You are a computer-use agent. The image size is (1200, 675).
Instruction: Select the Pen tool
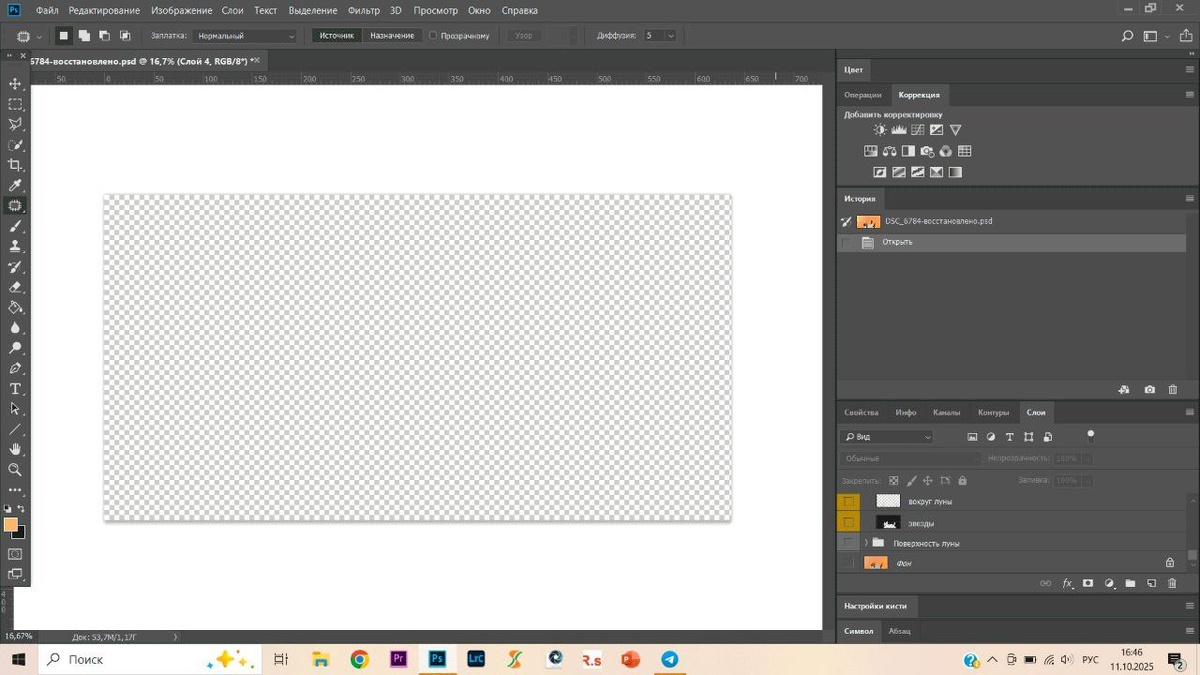click(x=15, y=368)
